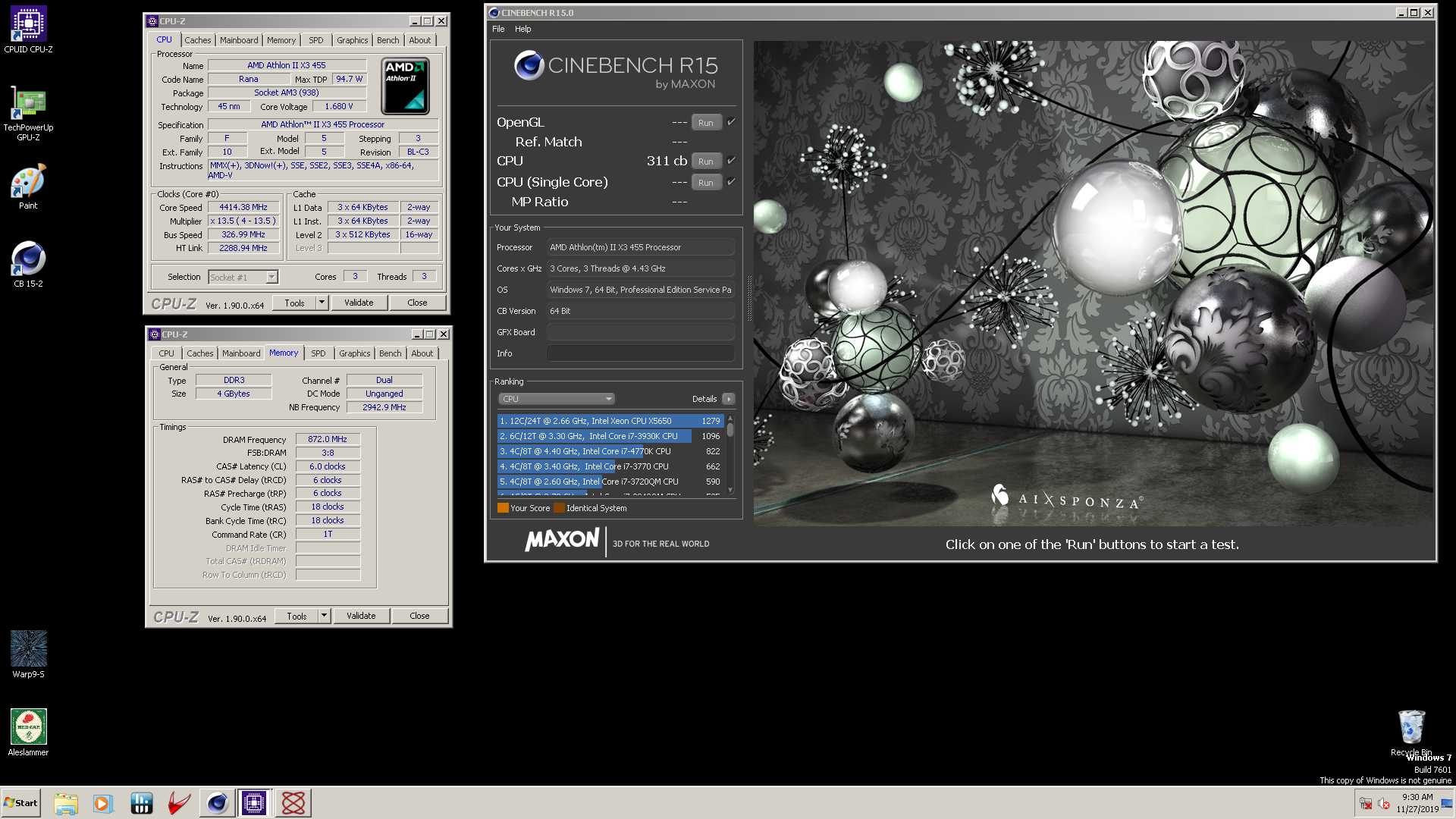The height and width of the screenshot is (819, 1456).
Task: Open the media player taskbar icon
Action: [x=102, y=803]
